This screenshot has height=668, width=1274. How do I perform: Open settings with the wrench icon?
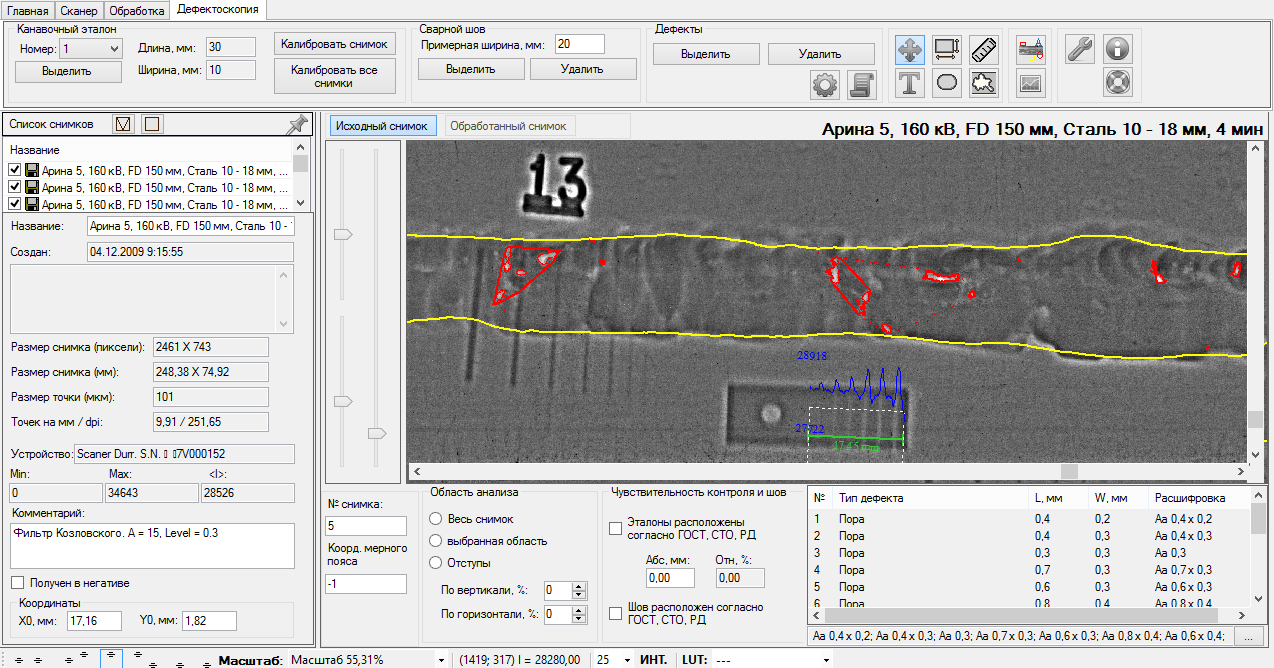click(1080, 49)
